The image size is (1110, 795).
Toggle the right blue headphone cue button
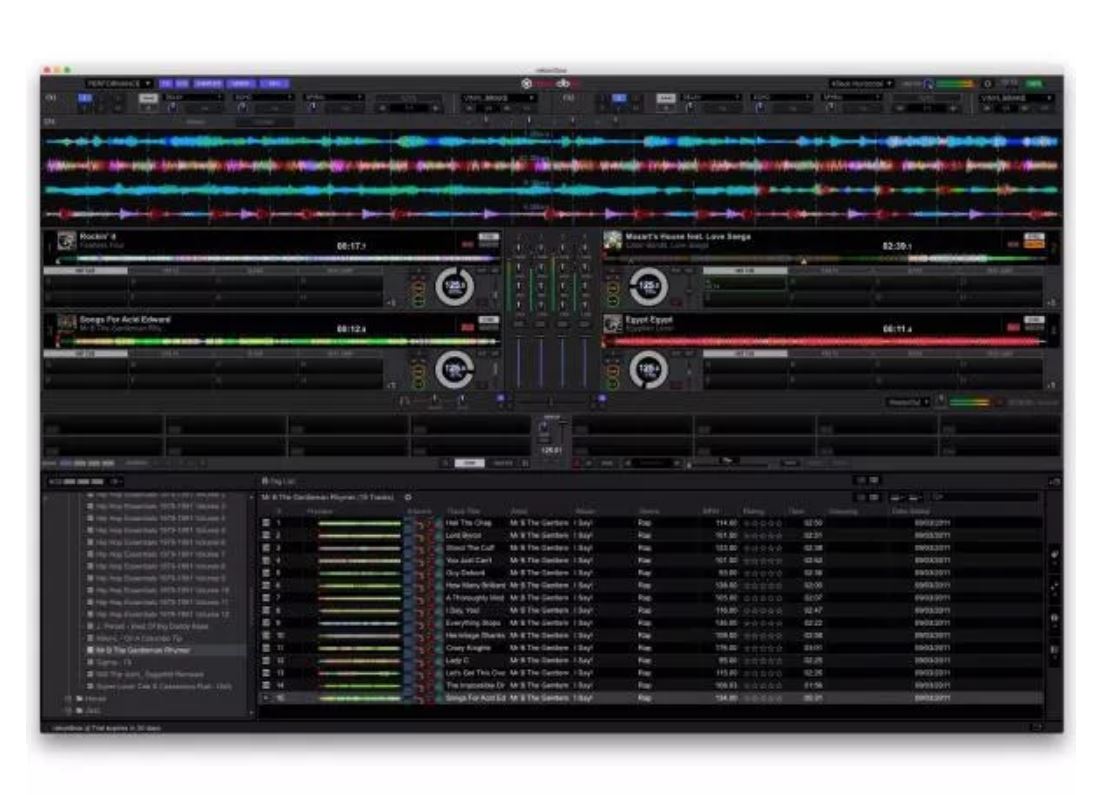coord(602,399)
